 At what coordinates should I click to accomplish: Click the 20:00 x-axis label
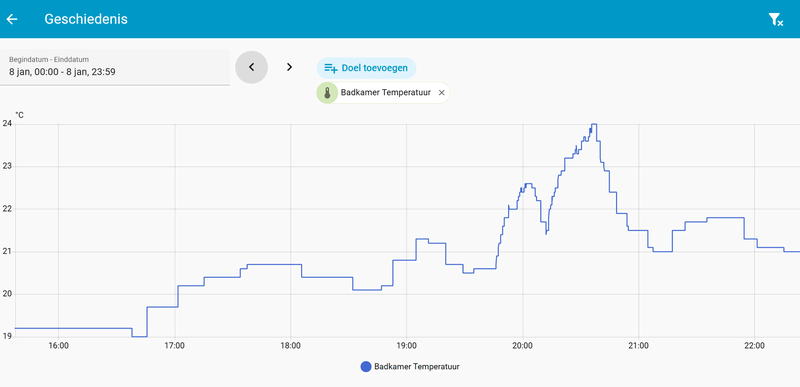coord(522,346)
